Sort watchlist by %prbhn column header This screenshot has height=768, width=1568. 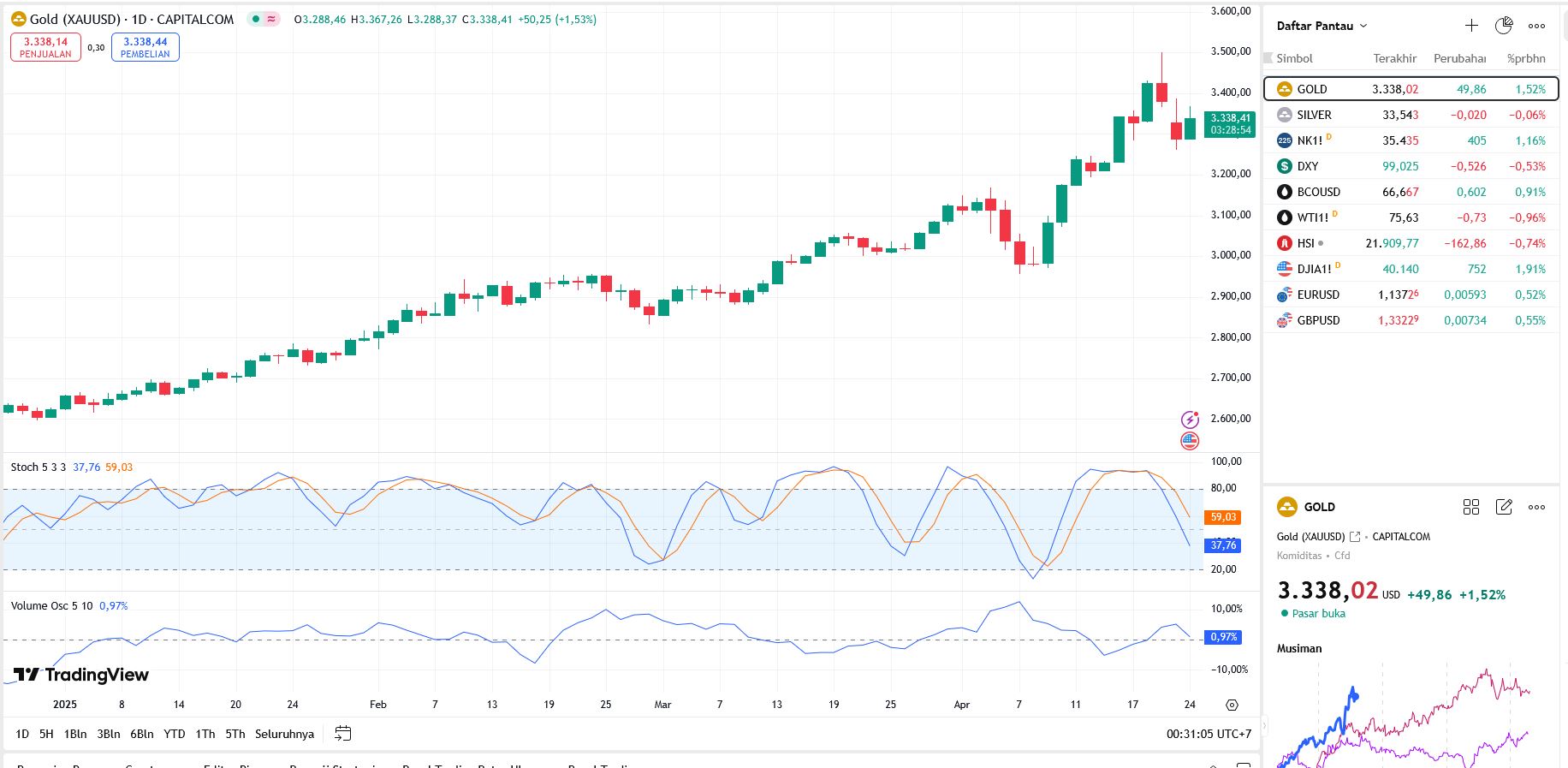(x=1526, y=58)
